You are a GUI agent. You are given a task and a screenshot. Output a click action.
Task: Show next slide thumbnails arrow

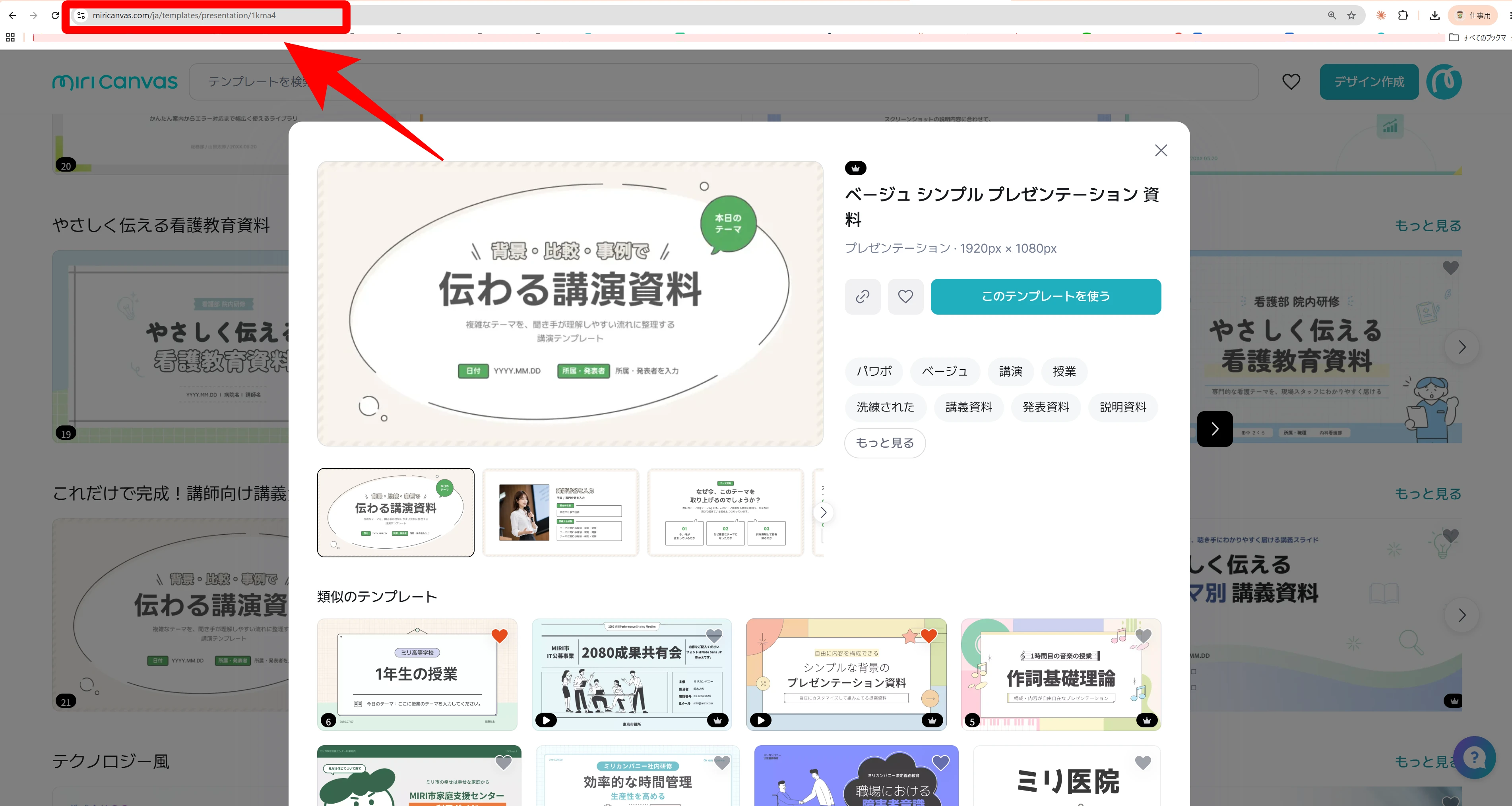[x=823, y=512]
